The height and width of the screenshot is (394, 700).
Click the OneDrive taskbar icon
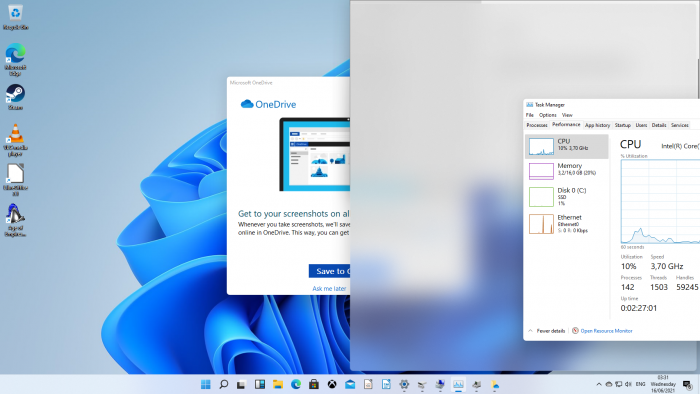tap(495, 384)
